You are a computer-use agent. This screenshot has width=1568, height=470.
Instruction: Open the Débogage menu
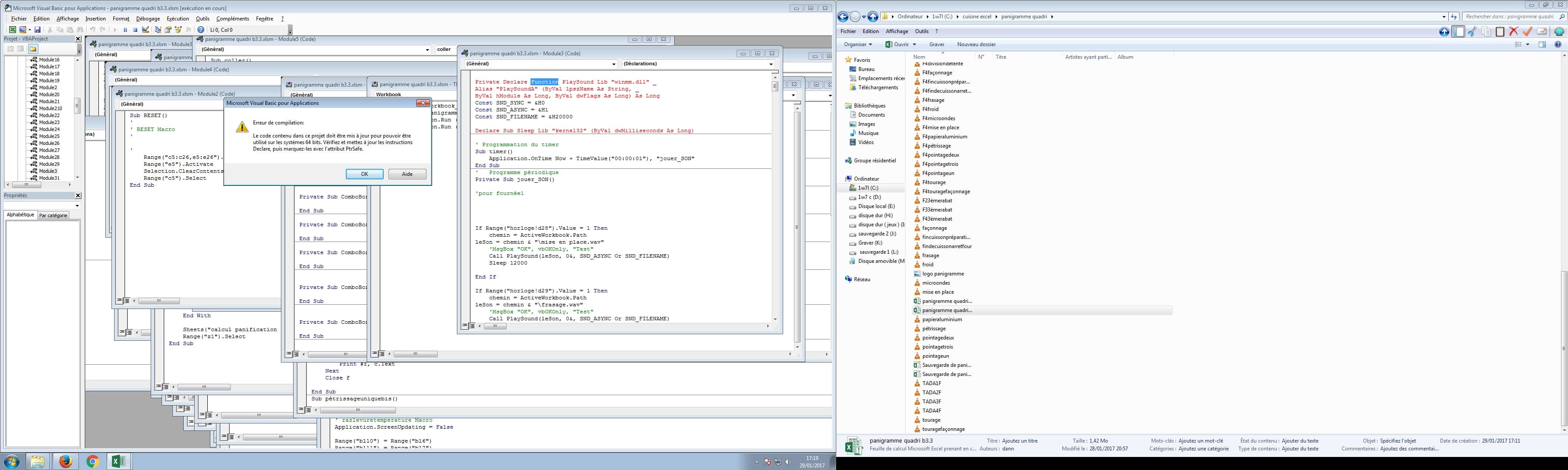[148, 19]
